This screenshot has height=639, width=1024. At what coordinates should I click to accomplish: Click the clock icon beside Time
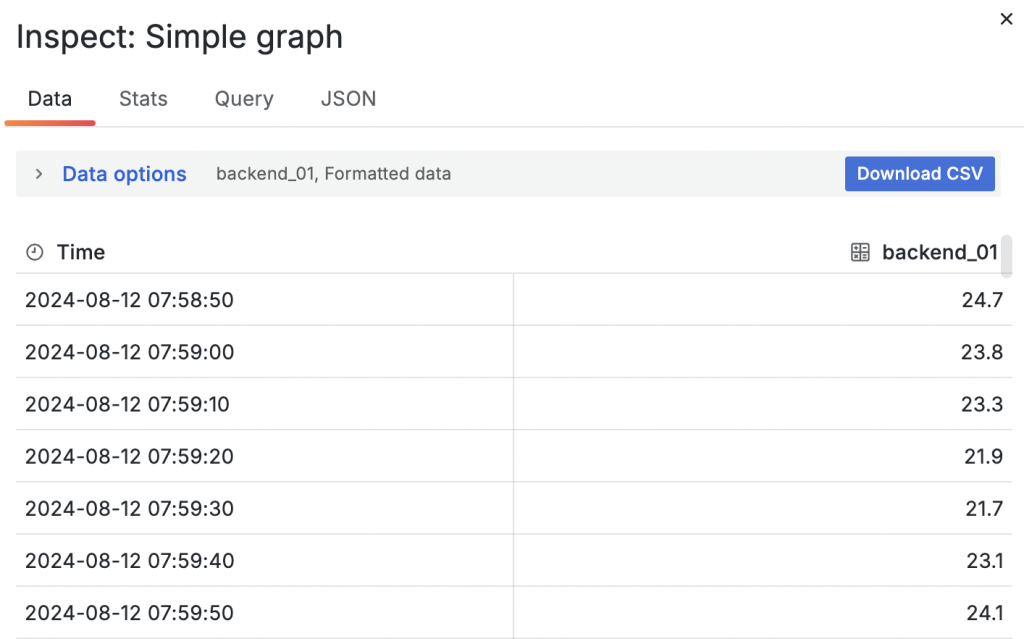coord(35,253)
